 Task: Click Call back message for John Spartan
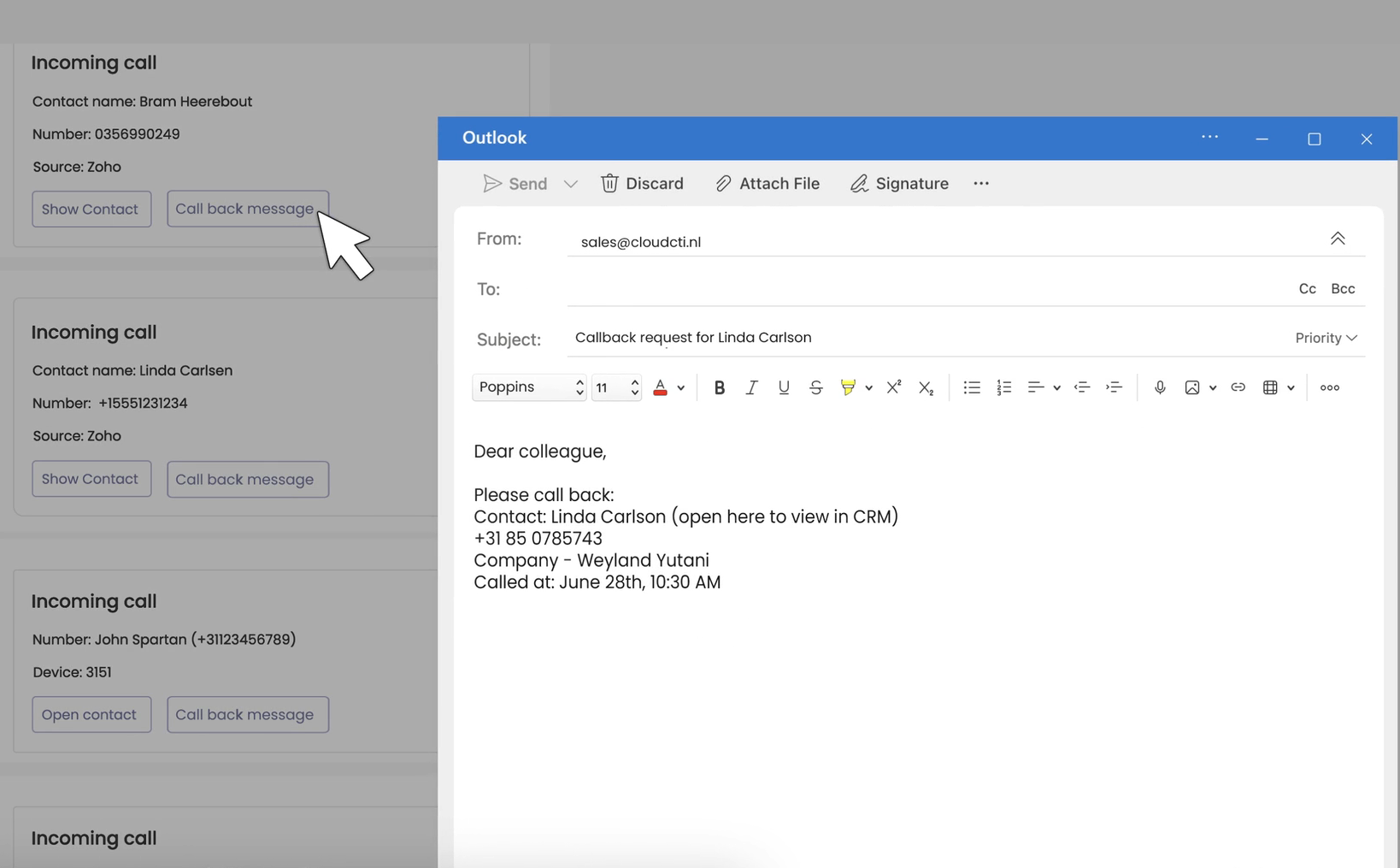point(247,714)
